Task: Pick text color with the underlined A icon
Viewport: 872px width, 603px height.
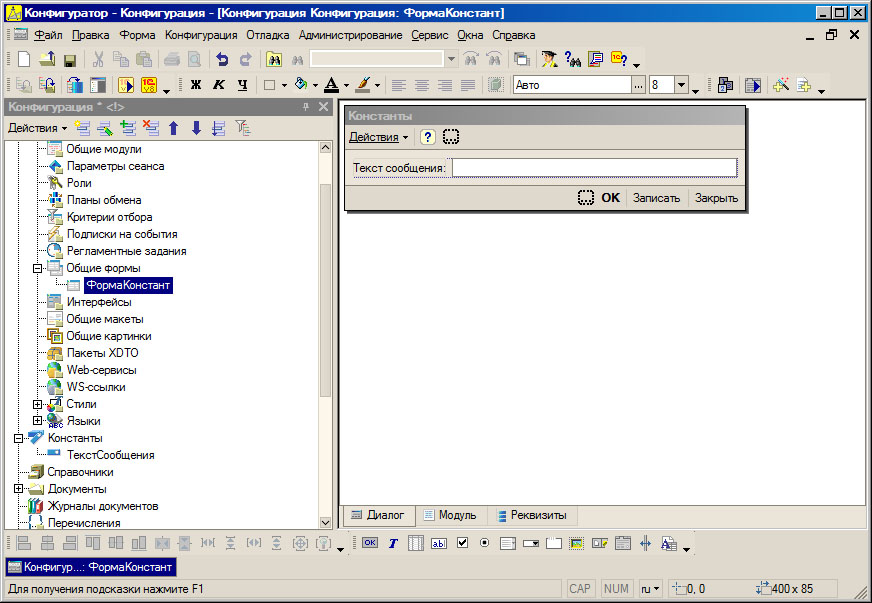Action: tap(332, 85)
